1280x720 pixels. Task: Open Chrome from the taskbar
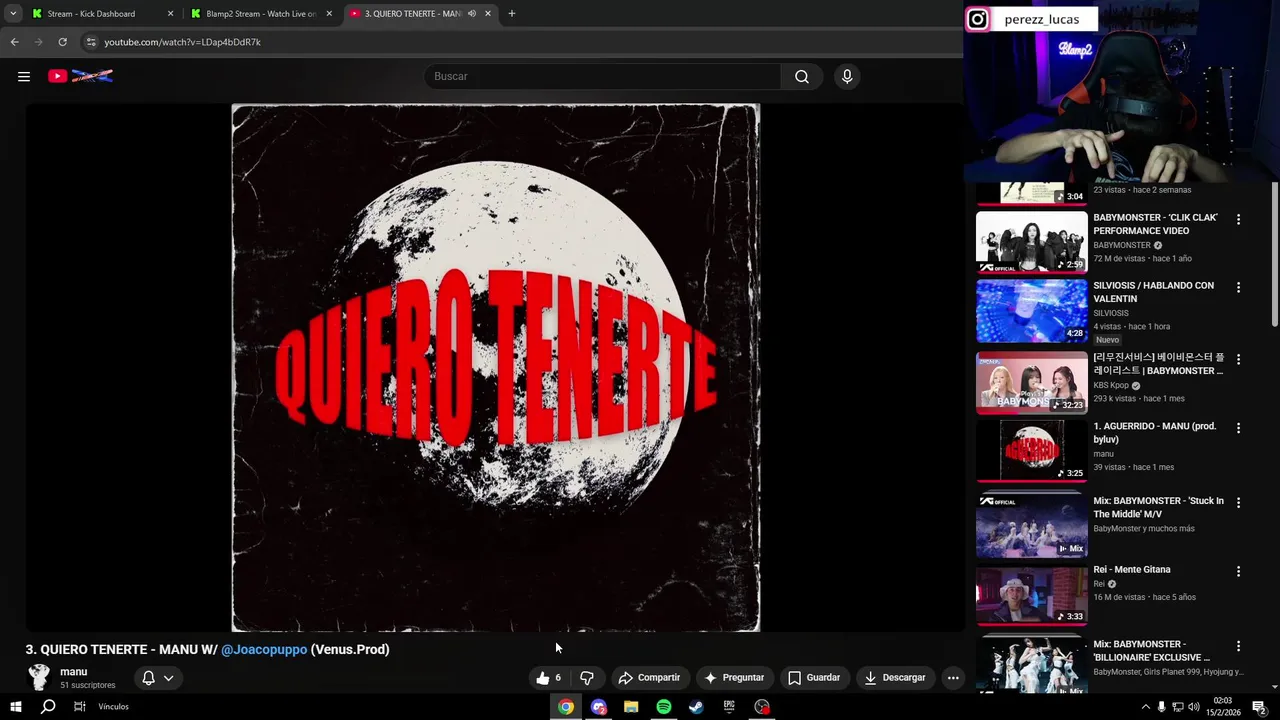tap(566, 707)
